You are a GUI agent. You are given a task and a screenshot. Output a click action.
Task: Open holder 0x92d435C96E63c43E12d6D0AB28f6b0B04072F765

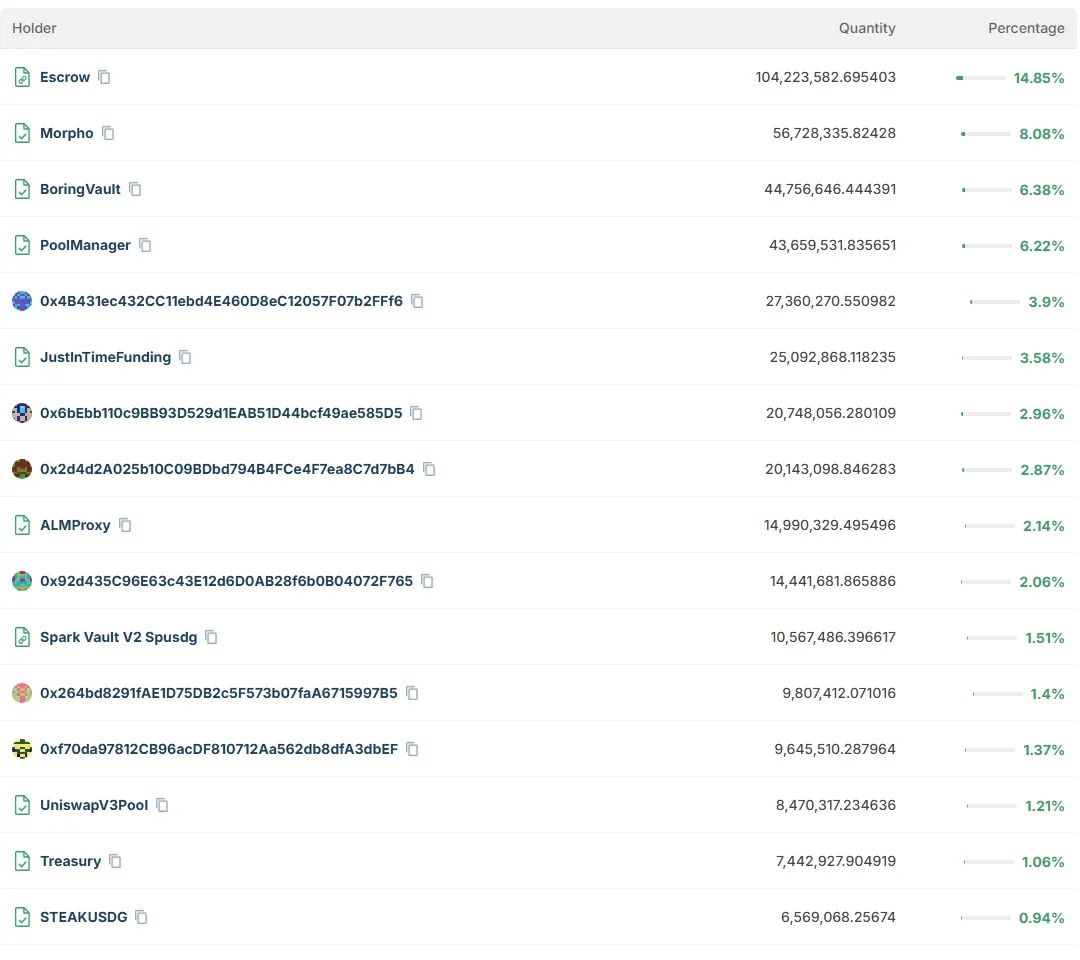pos(227,581)
